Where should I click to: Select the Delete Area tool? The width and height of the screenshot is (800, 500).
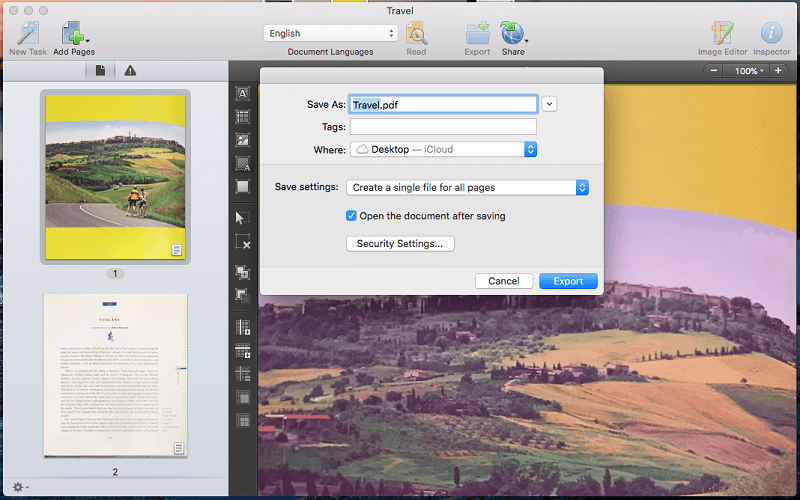243,241
